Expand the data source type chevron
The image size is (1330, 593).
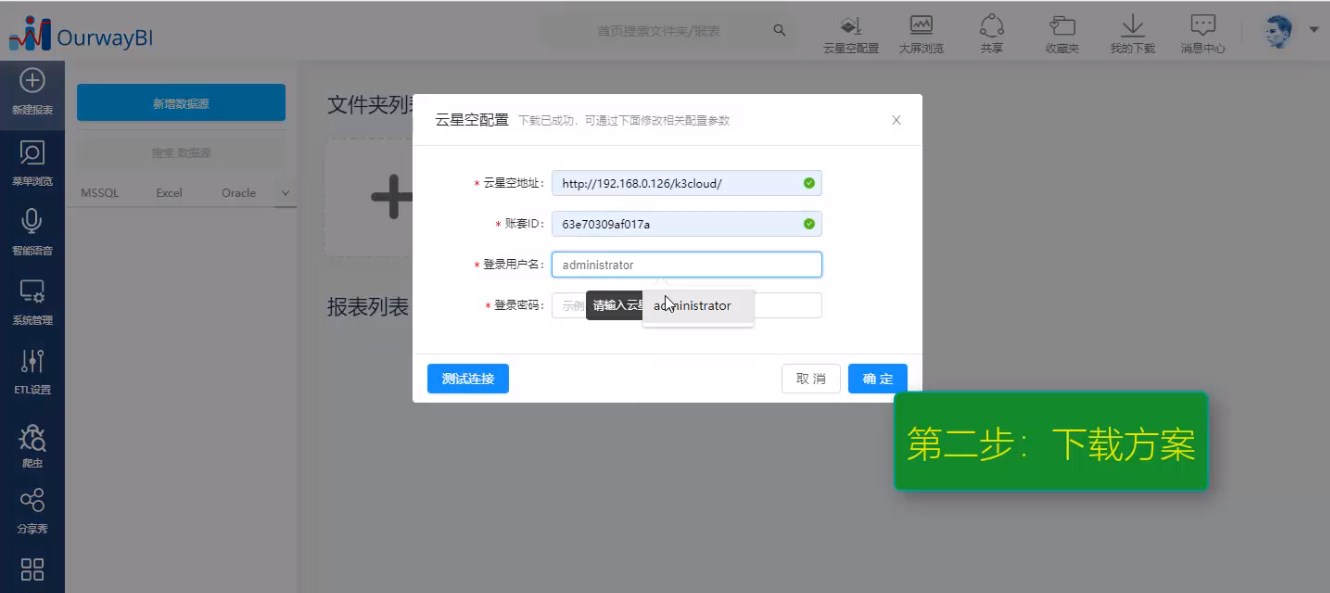point(283,192)
